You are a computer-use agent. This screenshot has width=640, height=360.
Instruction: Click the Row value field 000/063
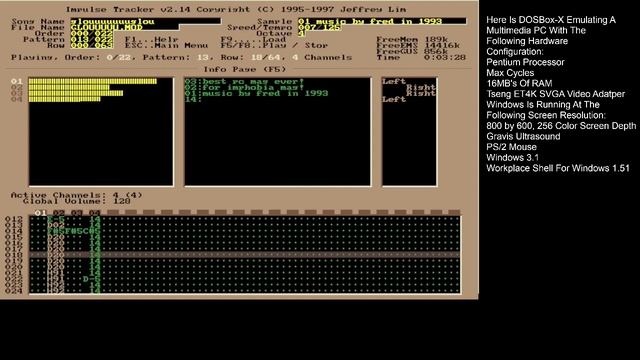pos(92,45)
